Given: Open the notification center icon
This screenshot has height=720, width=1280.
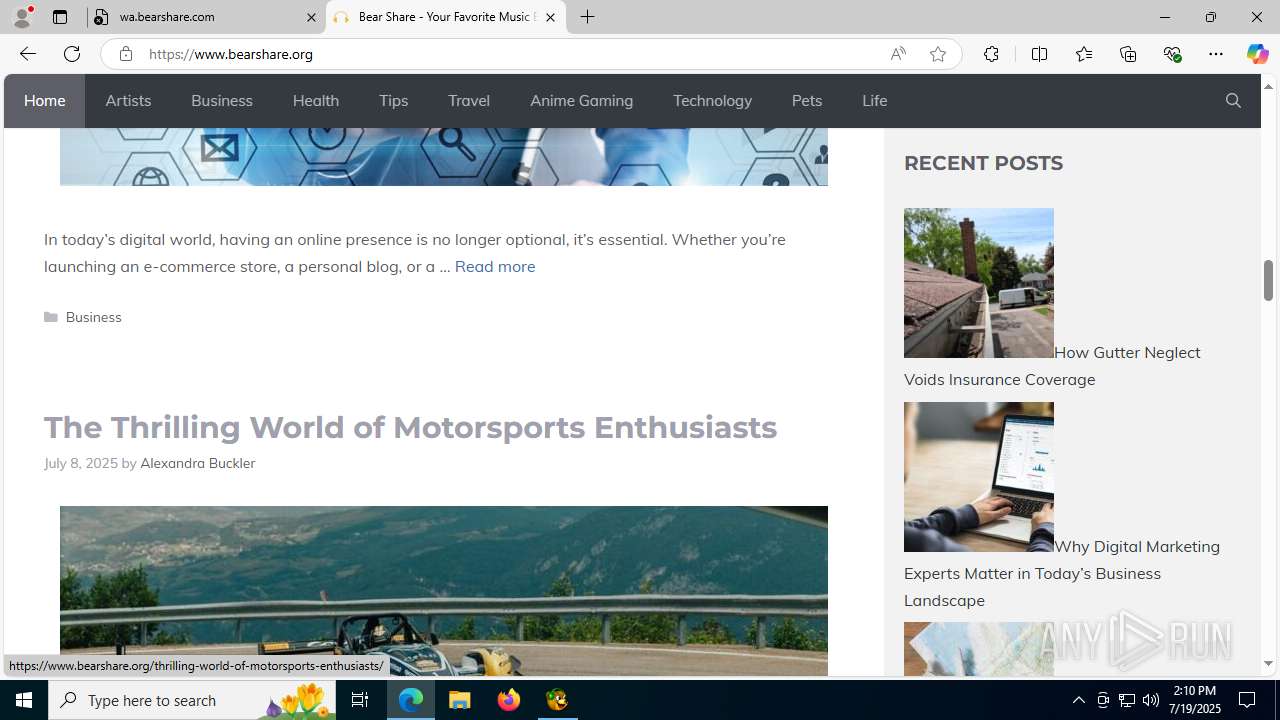Looking at the screenshot, I should pos(1248,700).
